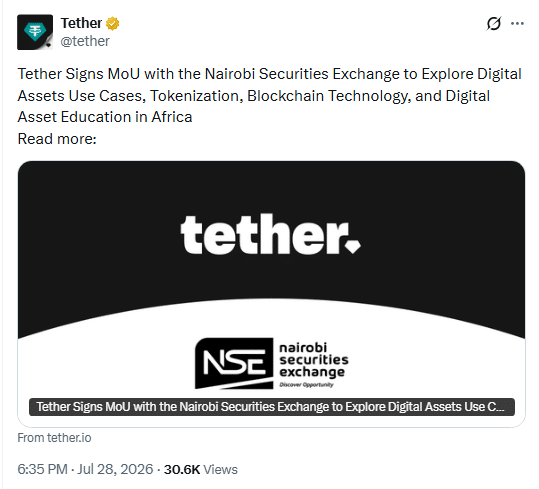This screenshot has width=539, height=489.
Task: Click 'nairobi securities exchange' logo text
Action: 314,360
